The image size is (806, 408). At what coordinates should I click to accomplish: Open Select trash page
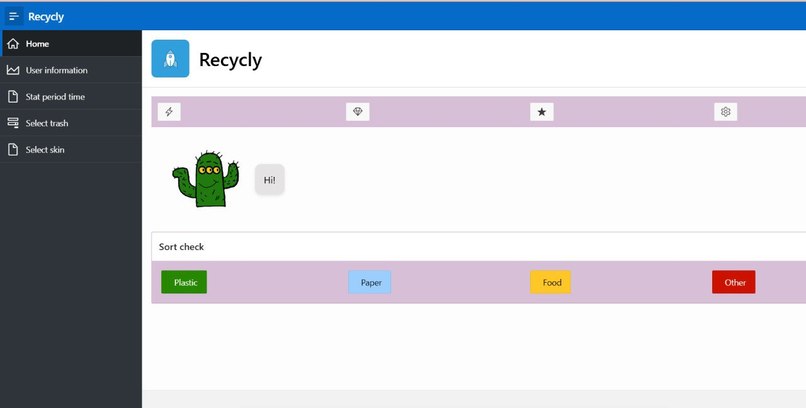point(71,123)
